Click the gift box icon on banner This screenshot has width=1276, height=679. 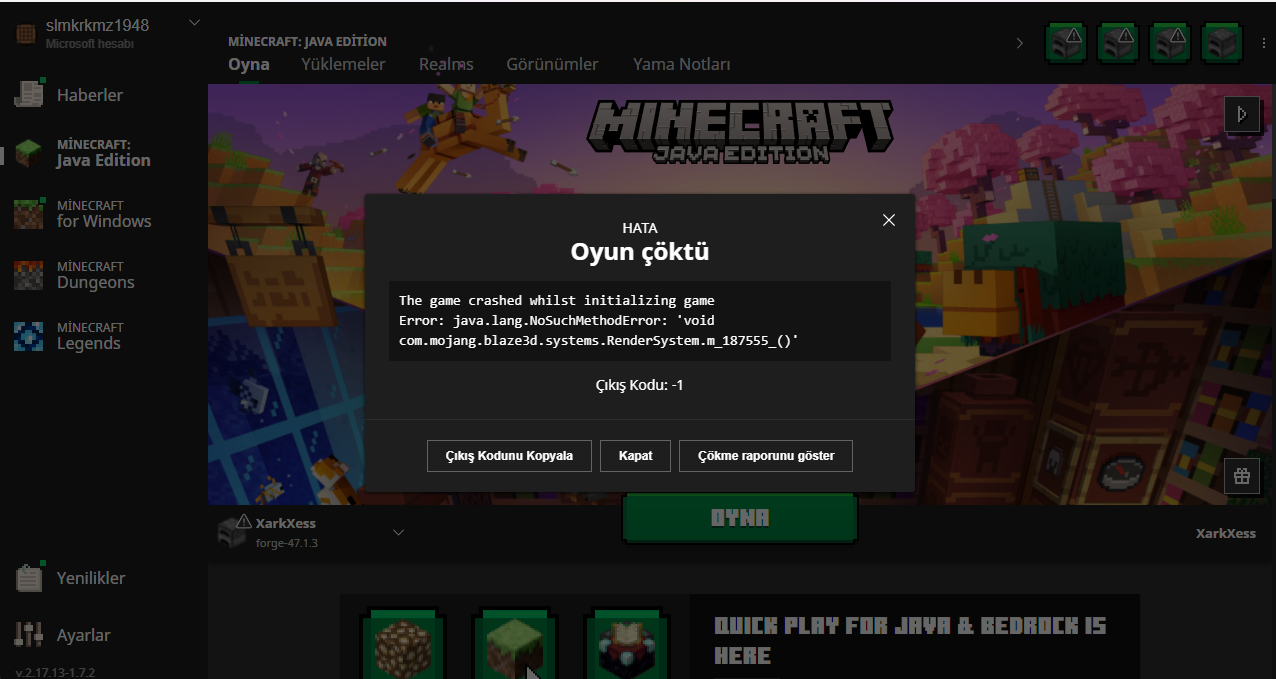1241,477
